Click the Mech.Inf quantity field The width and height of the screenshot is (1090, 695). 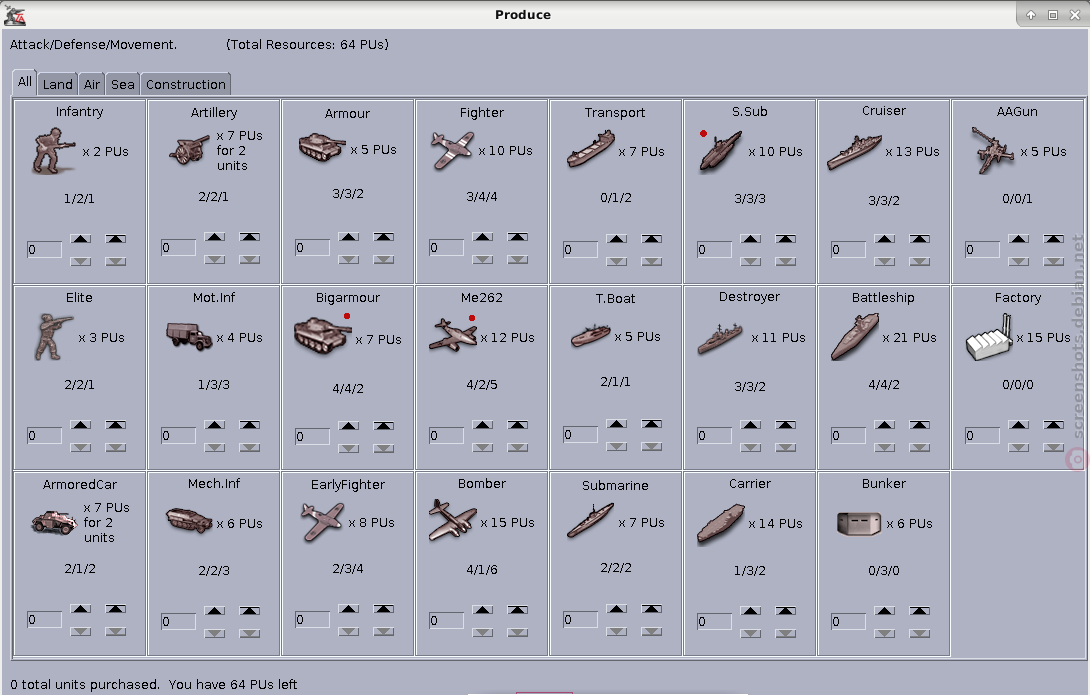click(179, 621)
